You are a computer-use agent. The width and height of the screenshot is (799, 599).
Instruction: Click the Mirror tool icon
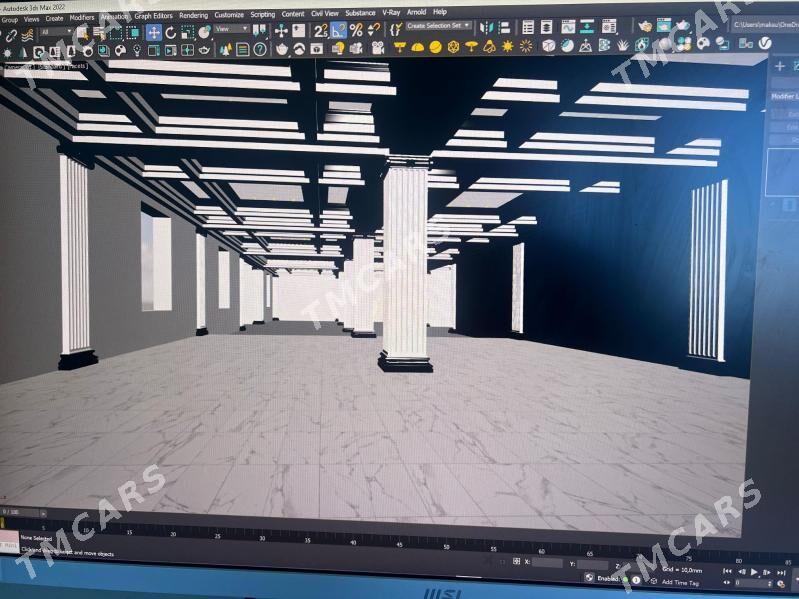point(486,27)
